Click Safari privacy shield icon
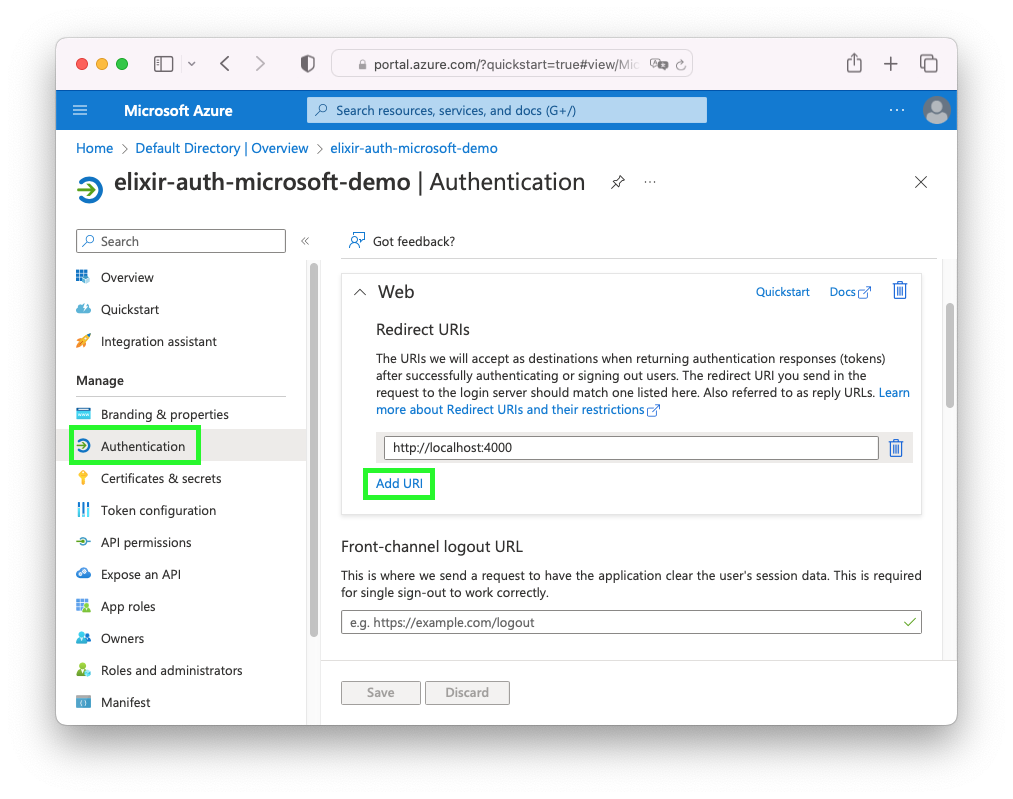The width and height of the screenshot is (1013, 799). [x=308, y=63]
